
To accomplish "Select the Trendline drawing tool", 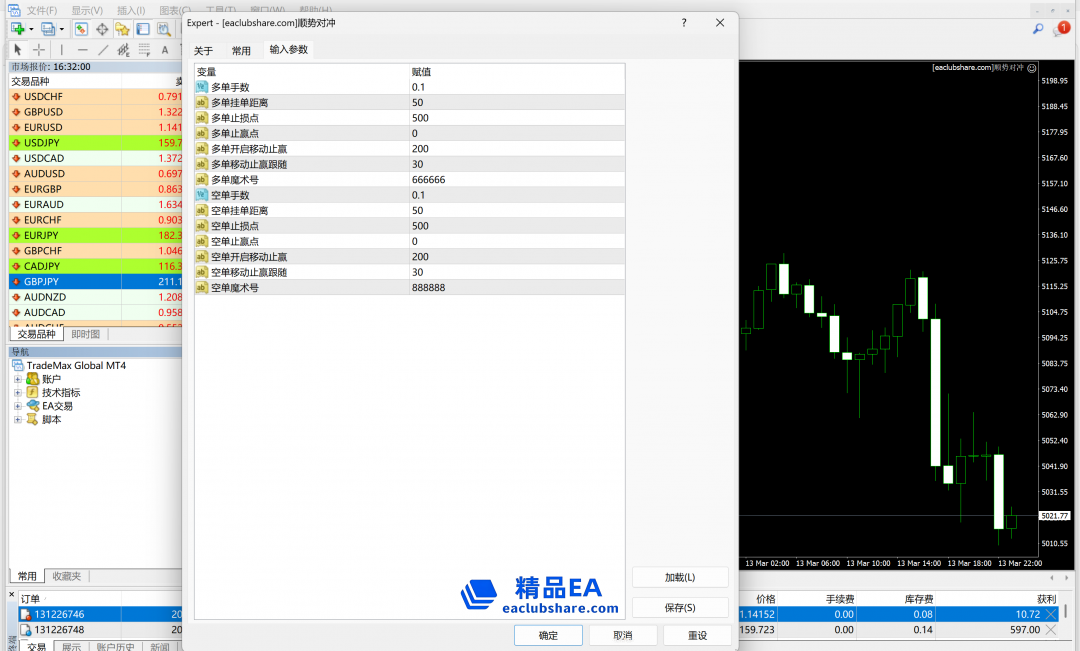I will pyautogui.click(x=103, y=50).
